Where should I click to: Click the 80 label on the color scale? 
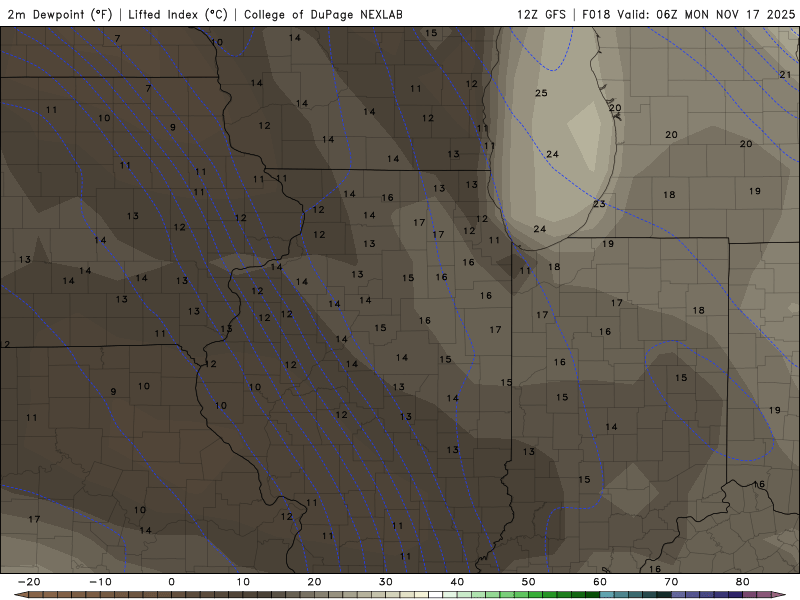pyautogui.click(x=743, y=582)
